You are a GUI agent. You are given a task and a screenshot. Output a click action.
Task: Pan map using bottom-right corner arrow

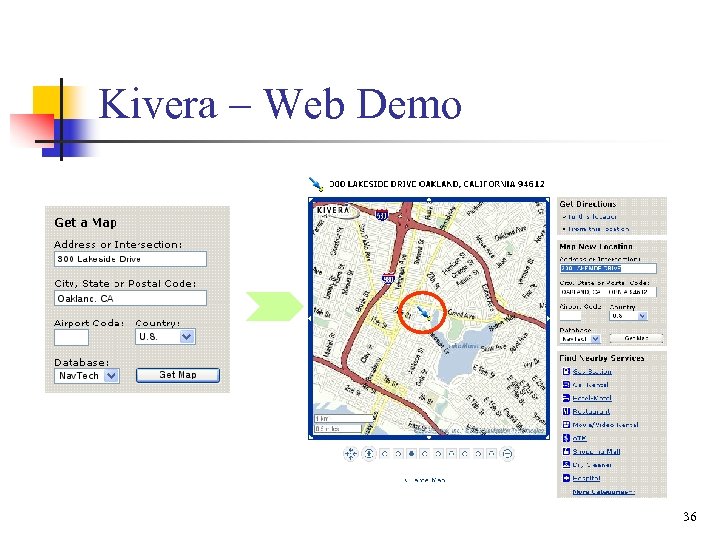pos(547,437)
